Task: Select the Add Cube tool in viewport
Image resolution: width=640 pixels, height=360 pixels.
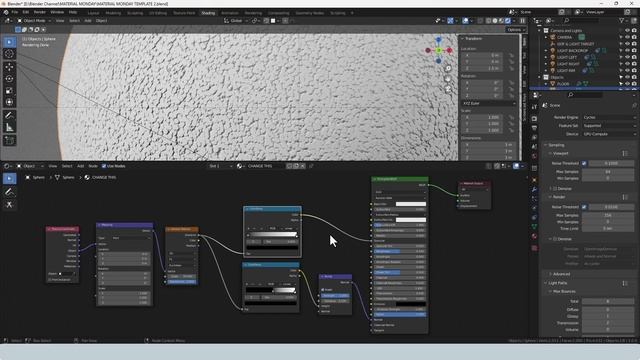Action: point(9,141)
